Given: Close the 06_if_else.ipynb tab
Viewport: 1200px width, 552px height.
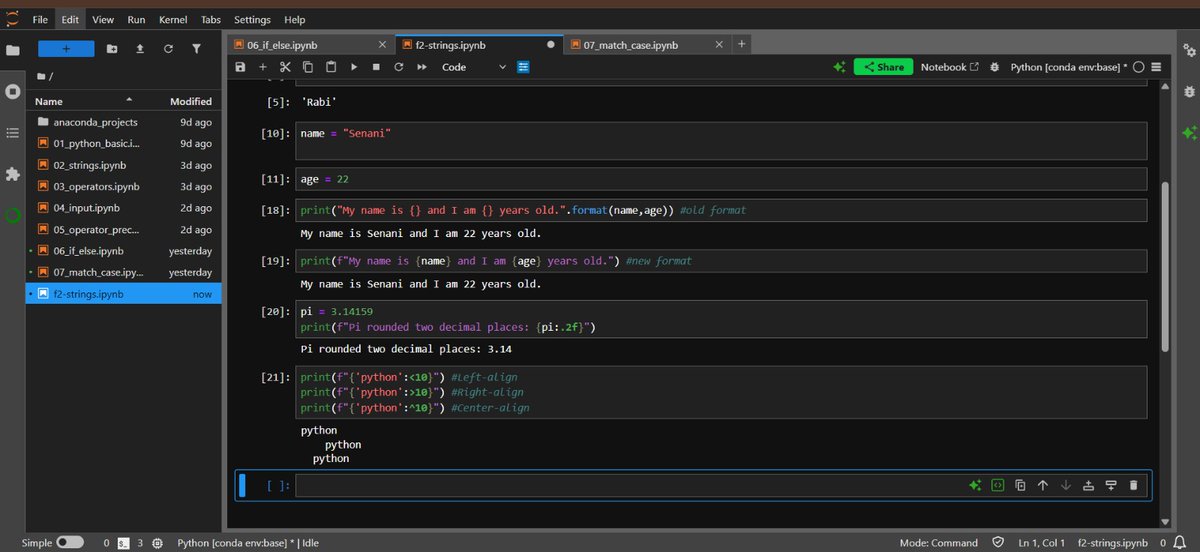Looking at the screenshot, I should [381, 45].
